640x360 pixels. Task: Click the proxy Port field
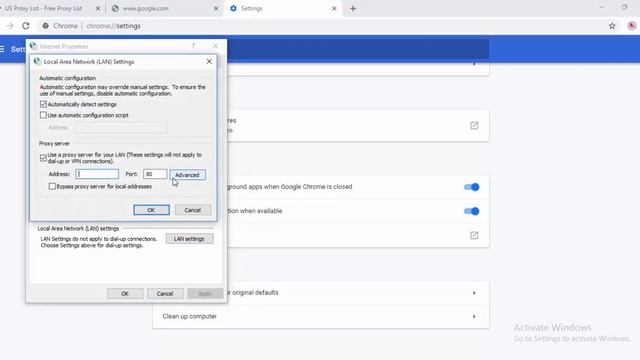point(155,174)
